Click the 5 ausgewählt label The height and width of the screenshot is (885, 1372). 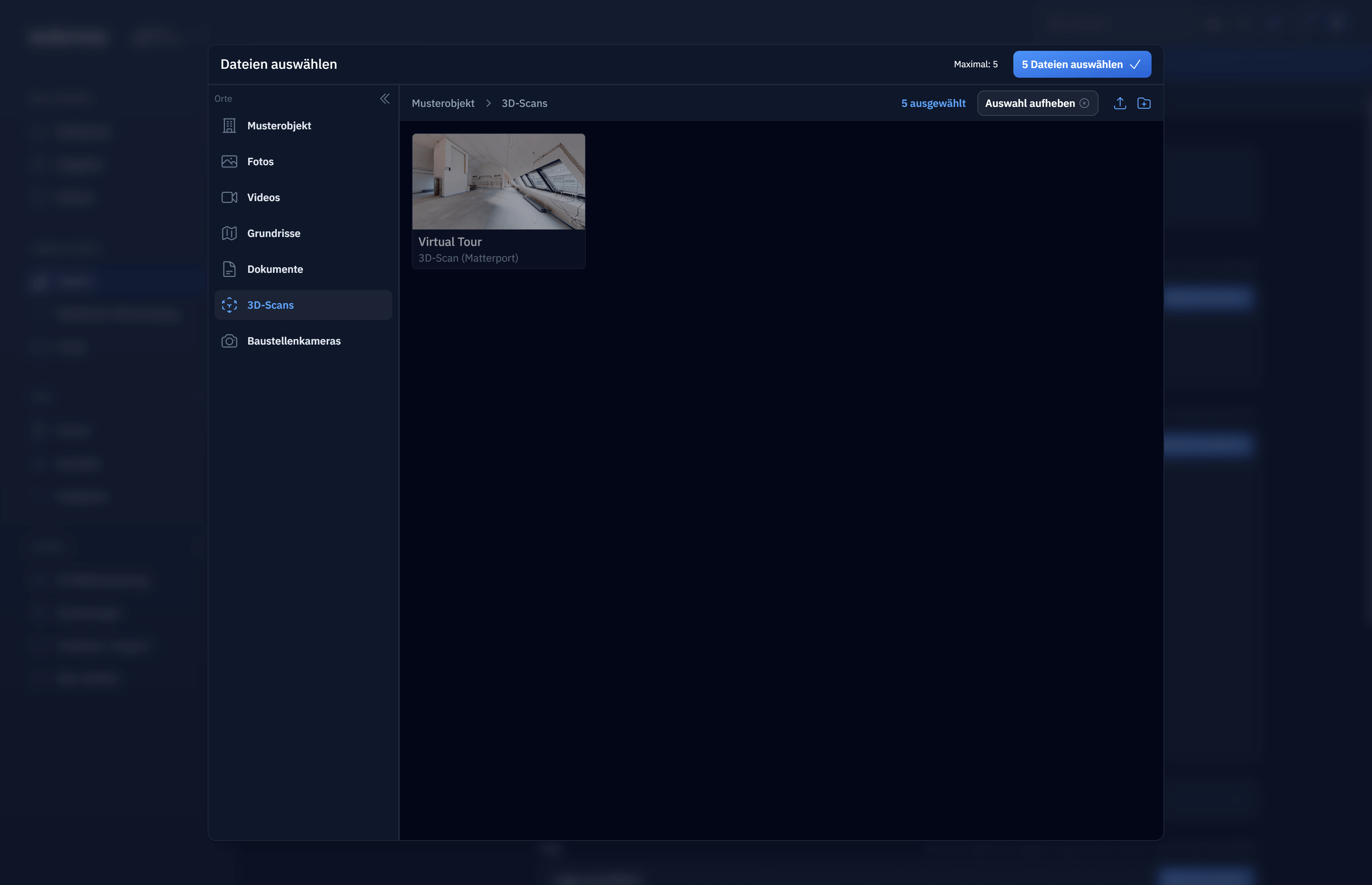[x=933, y=104]
